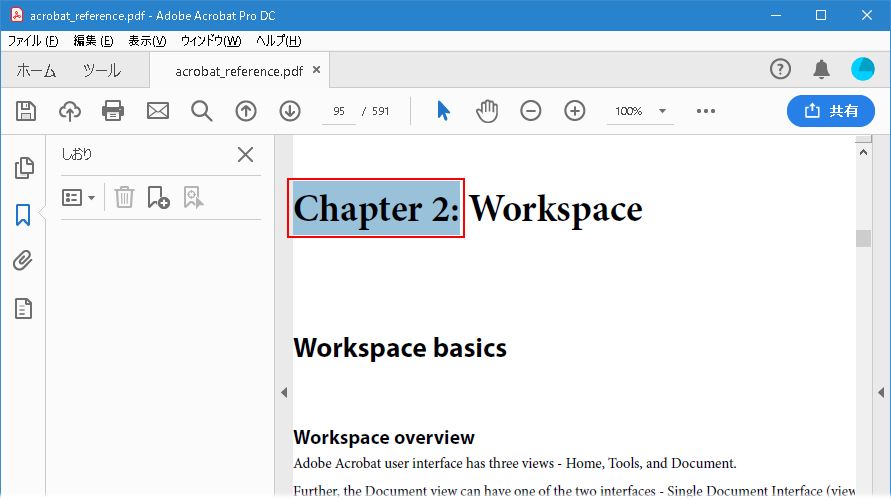The width and height of the screenshot is (891, 500).
Task: Collapse the left navigation pane arrow
Action: click(284, 392)
